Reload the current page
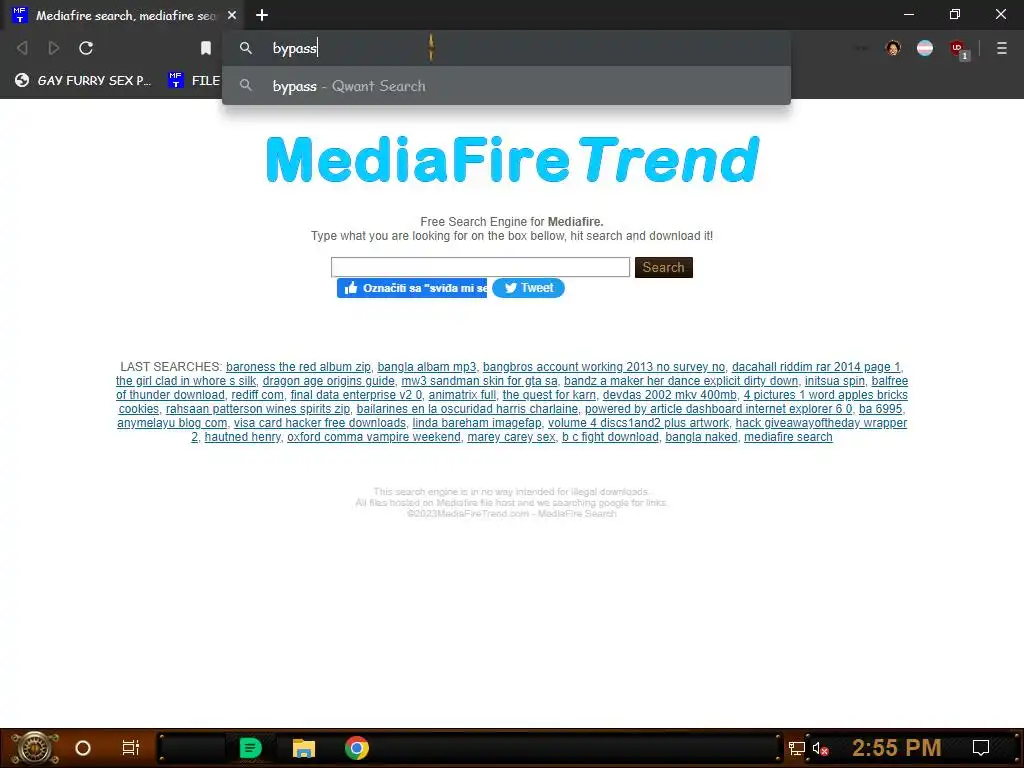Image resolution: width=1024 pixels, height=768 pixels. [x=86, y=48]
